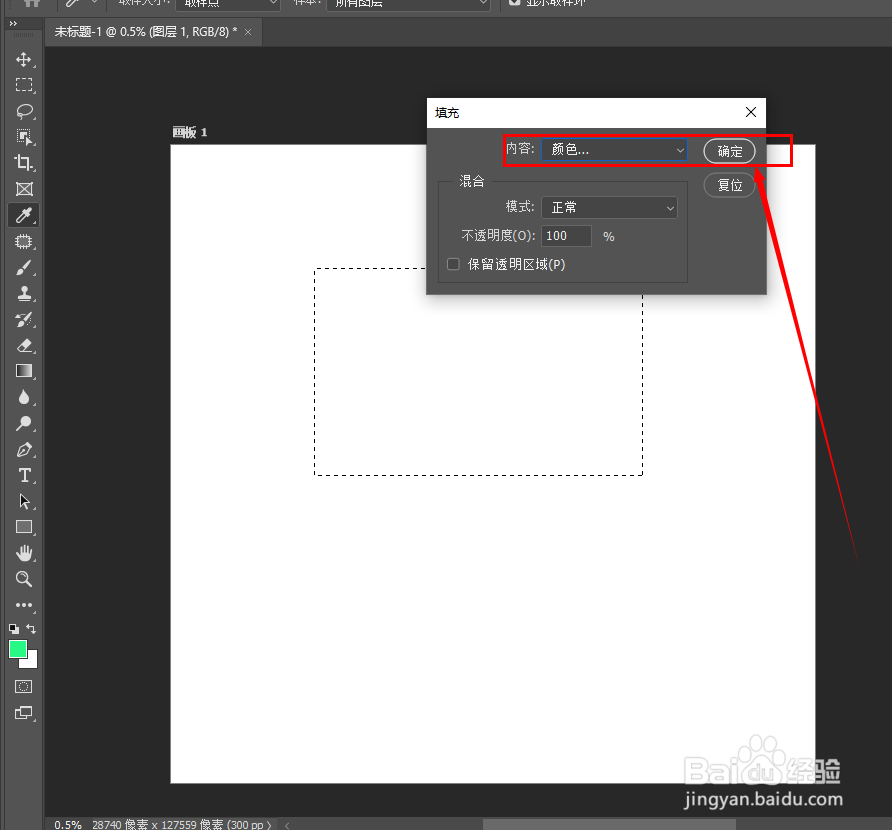Select the Crop tool
The height and width of the screenshot is (830, 892).
coord(24,163)
